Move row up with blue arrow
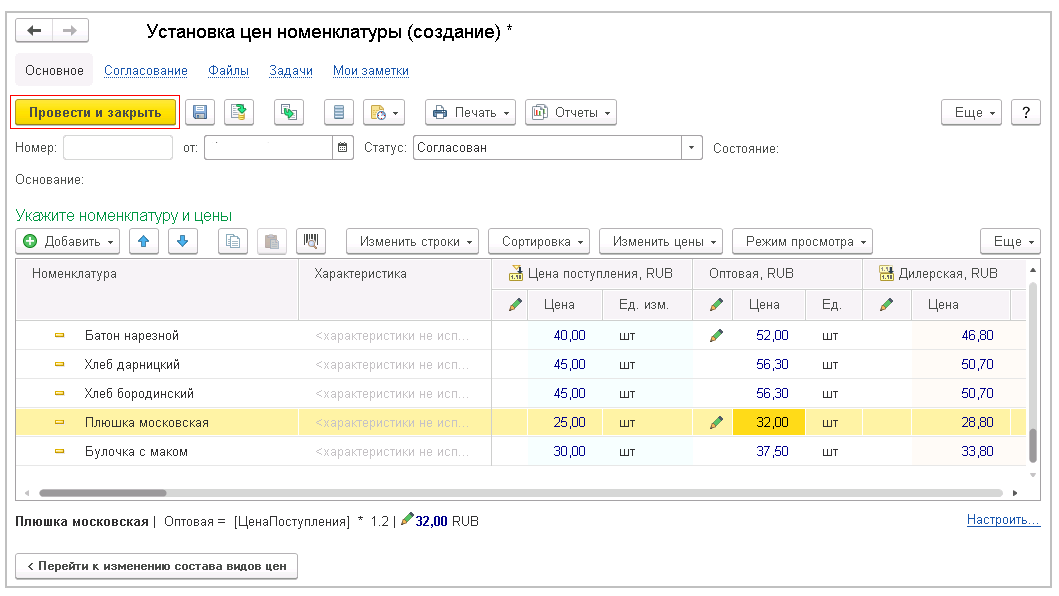This screenshot has width=1059, height=596. [x=143, y=241]
